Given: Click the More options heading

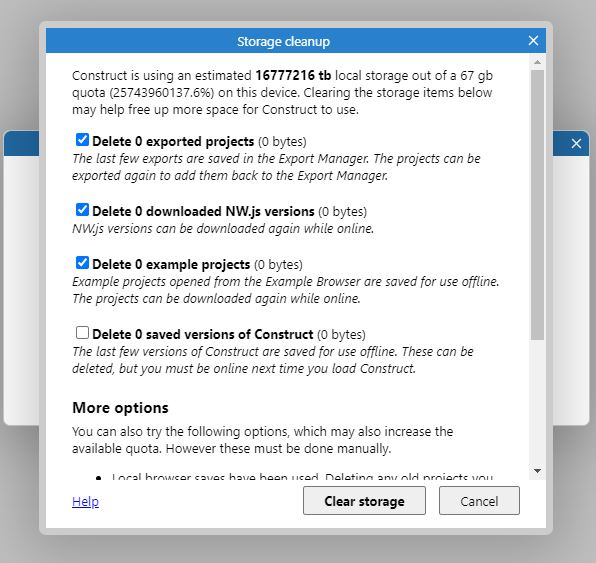Looking at the screenshot, I should tap(120, 408).
